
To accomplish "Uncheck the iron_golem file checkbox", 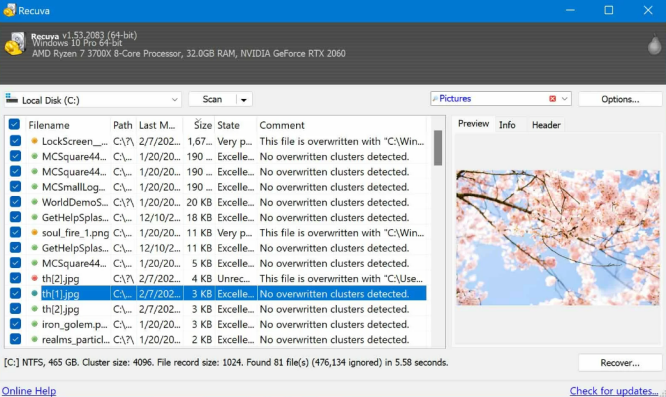I will click(x=15, y=324).
